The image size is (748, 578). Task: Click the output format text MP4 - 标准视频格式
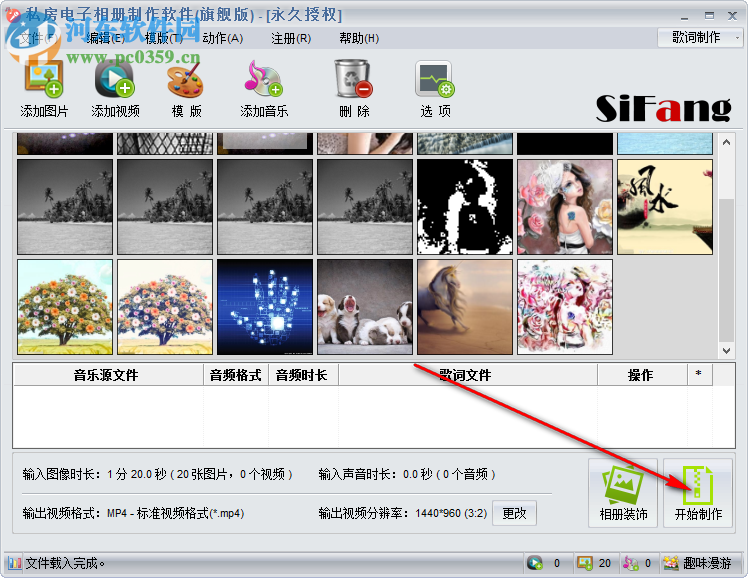point(176,514)
